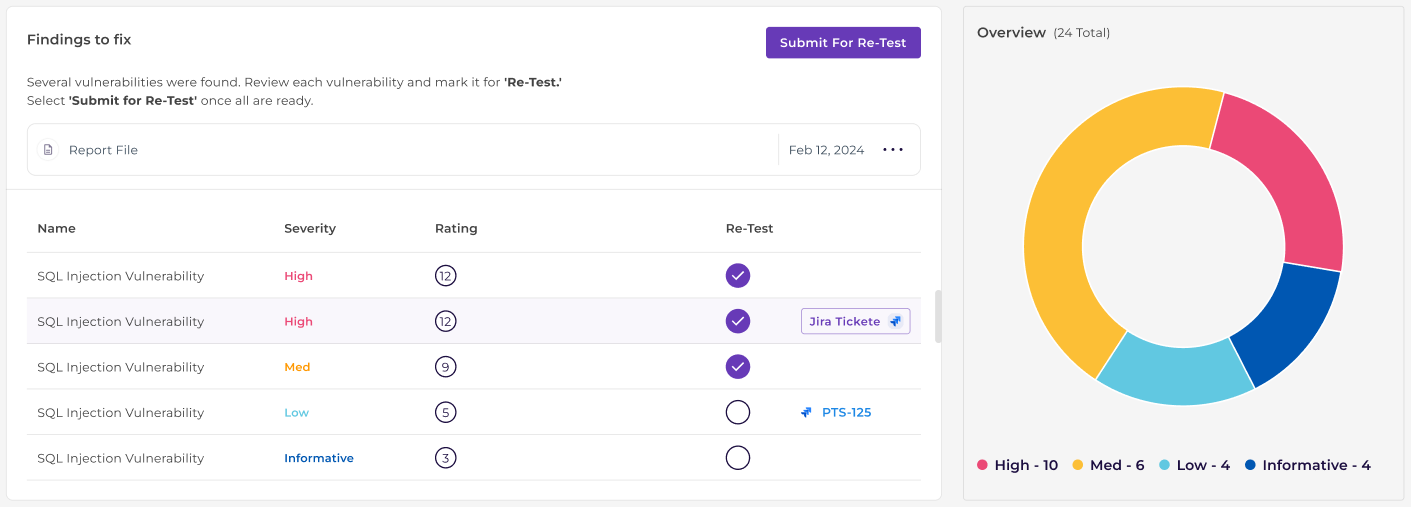This screenshot has width=1411, height=507.
Task: Open the three-dot menu for Report File
Action: pos(893,150)
